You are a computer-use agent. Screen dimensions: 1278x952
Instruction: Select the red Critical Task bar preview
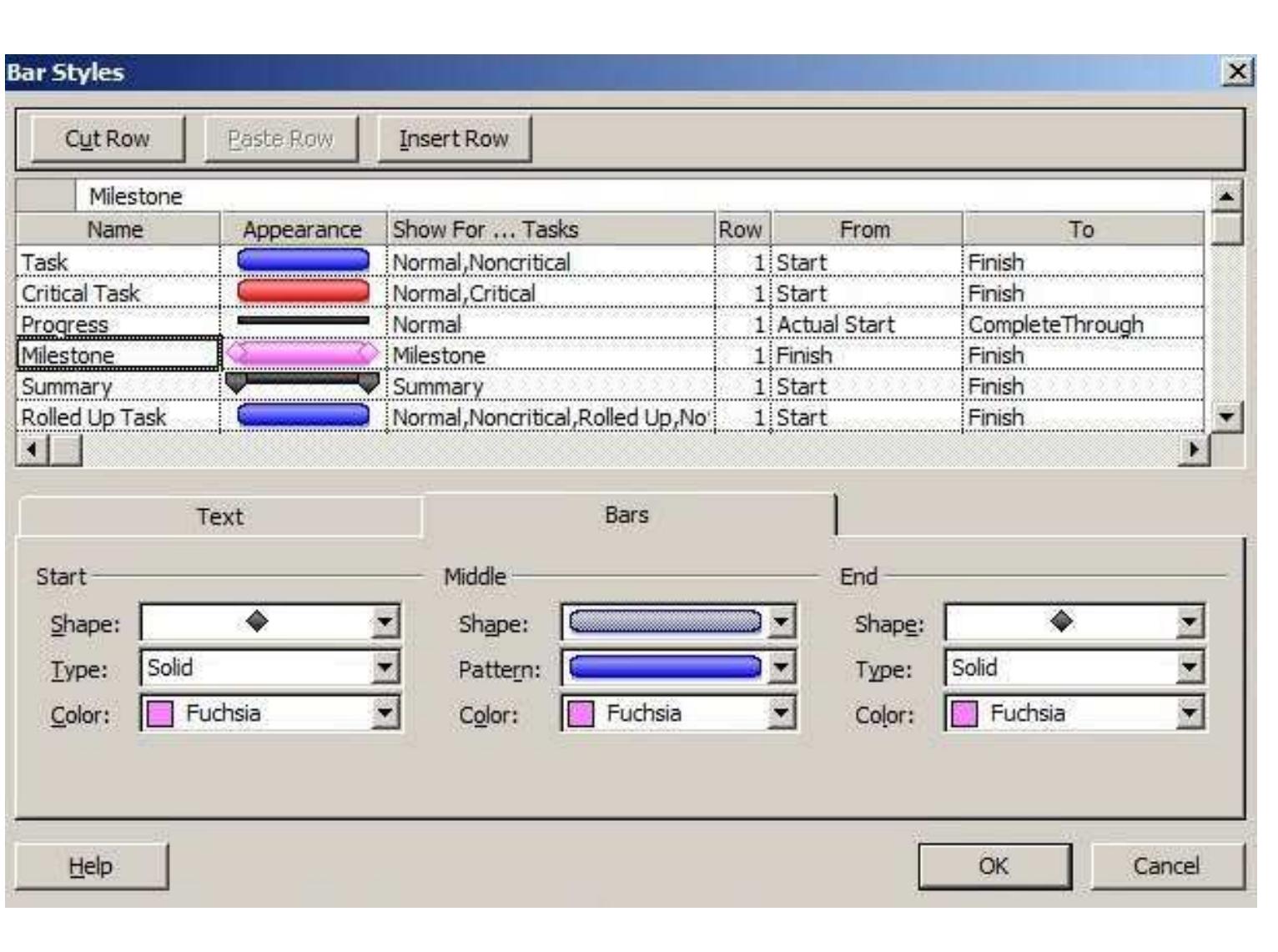[303, 292]
